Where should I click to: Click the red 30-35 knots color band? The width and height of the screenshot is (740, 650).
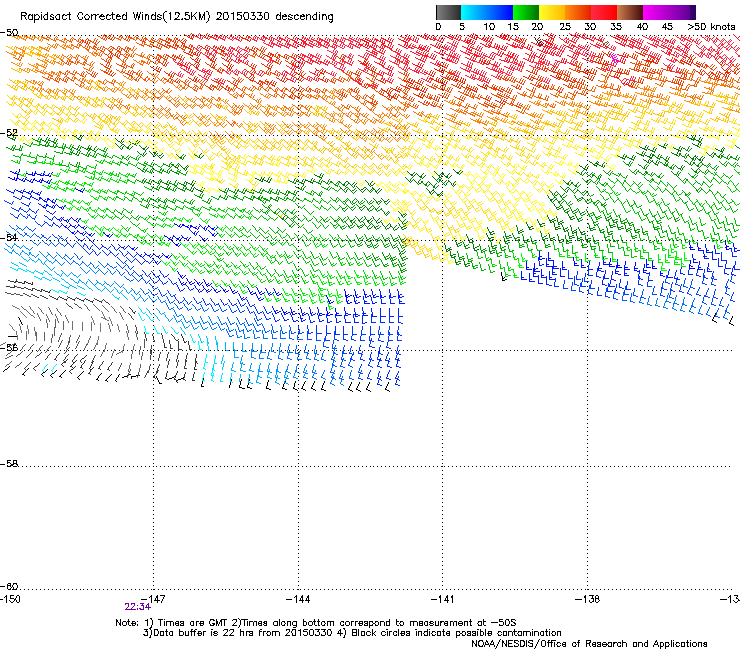[x=604, y=12]
